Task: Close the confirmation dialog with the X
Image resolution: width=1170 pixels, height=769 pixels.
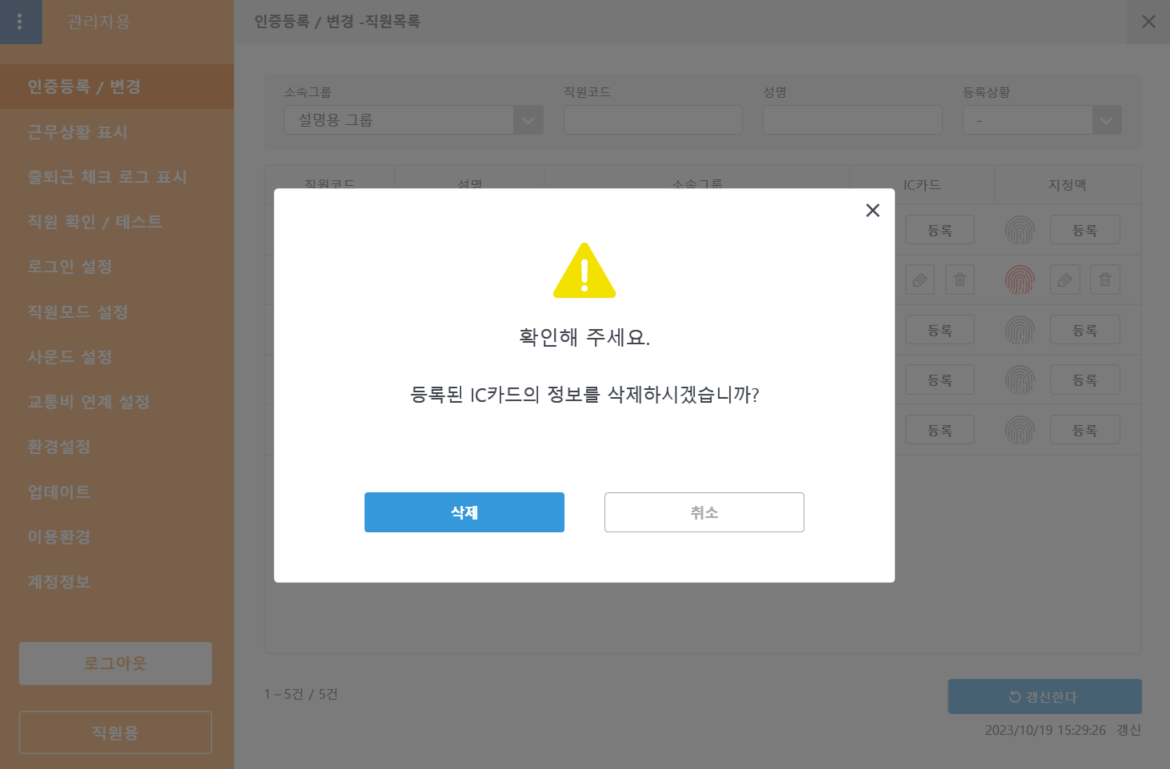Action: [x=872, y=210]
